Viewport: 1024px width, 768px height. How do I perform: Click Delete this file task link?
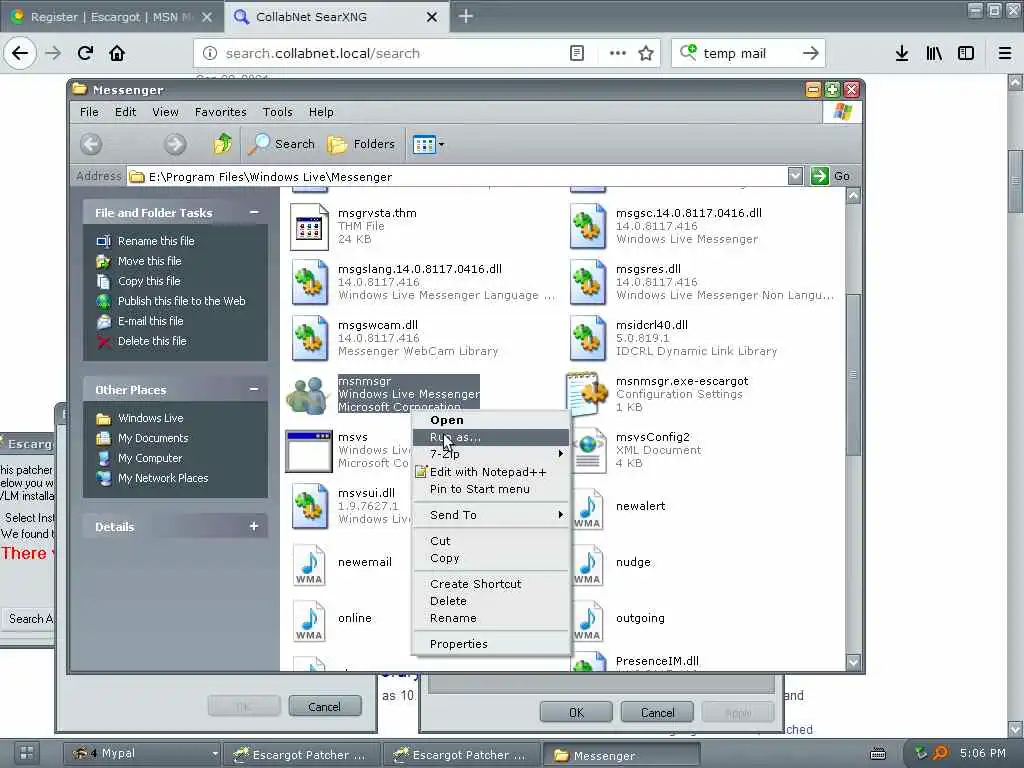click(152, 341)
